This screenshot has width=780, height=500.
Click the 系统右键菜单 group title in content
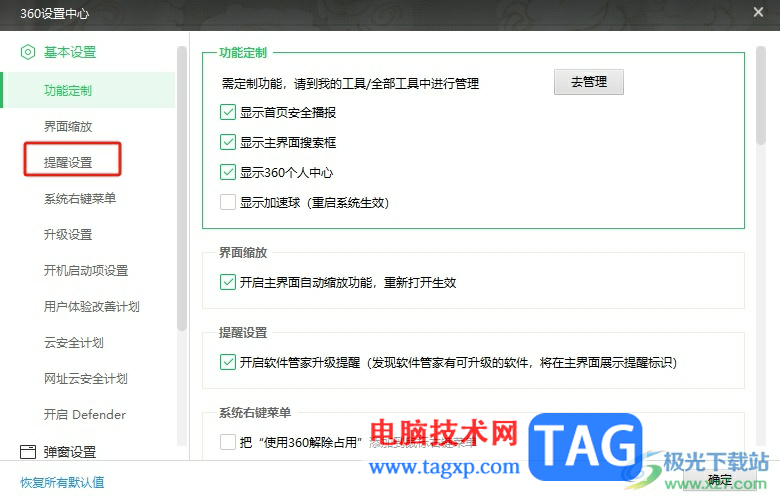coord(255,412)
